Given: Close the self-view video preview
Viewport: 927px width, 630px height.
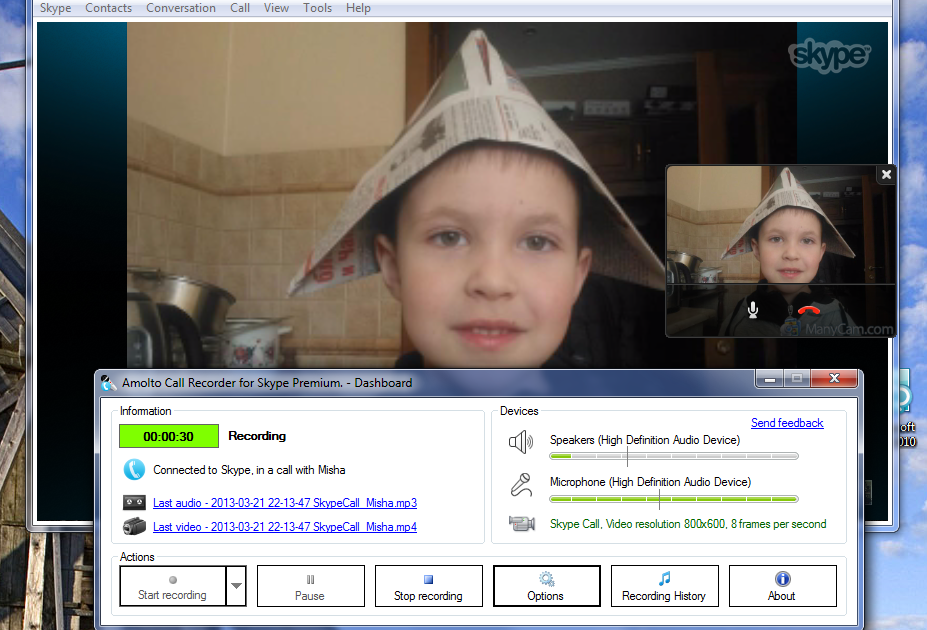Looking at the screenshot, I should pyautogui.click(x=885, y=175).
